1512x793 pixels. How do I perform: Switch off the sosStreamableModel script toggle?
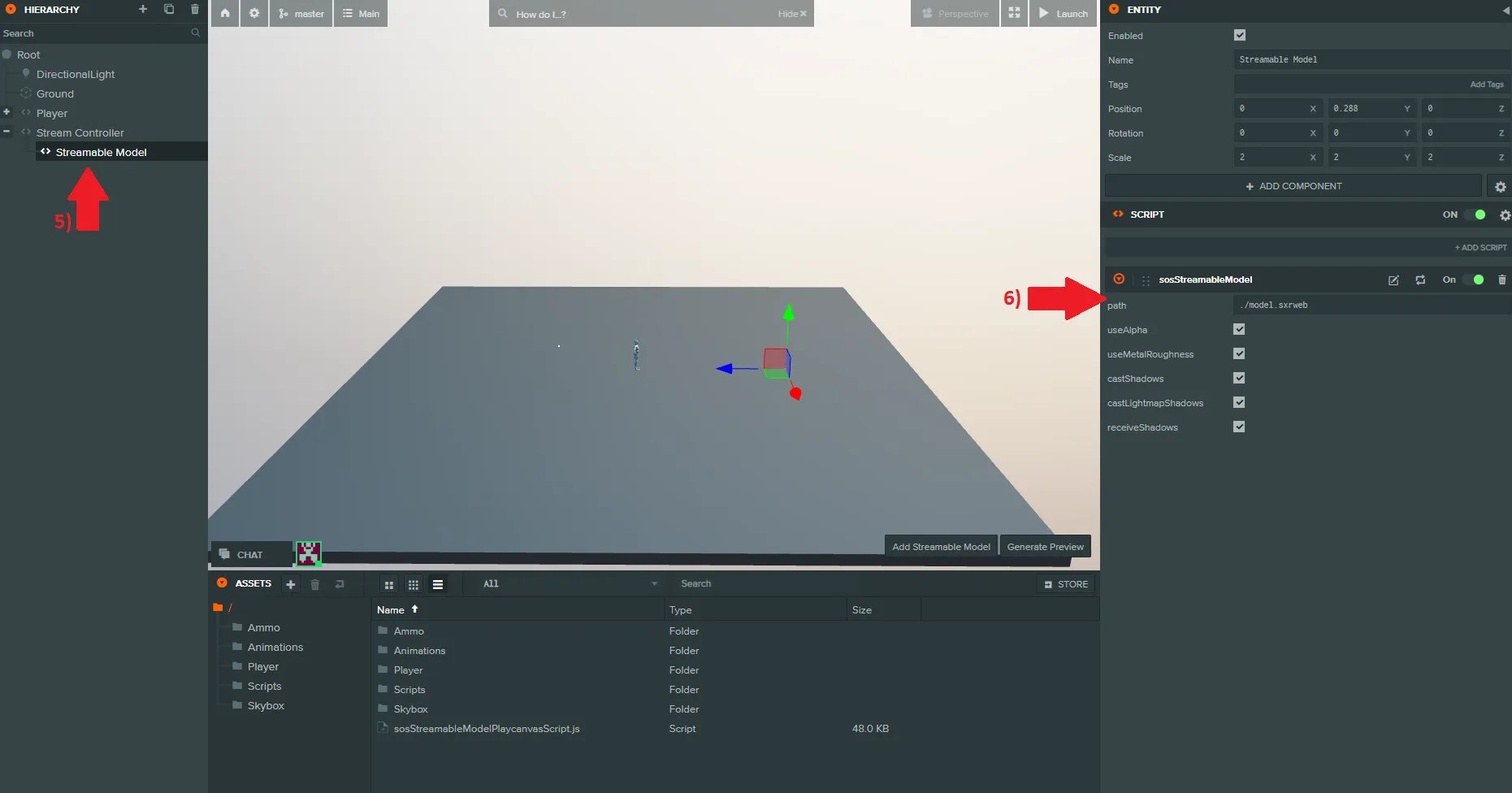[1474, 280]
